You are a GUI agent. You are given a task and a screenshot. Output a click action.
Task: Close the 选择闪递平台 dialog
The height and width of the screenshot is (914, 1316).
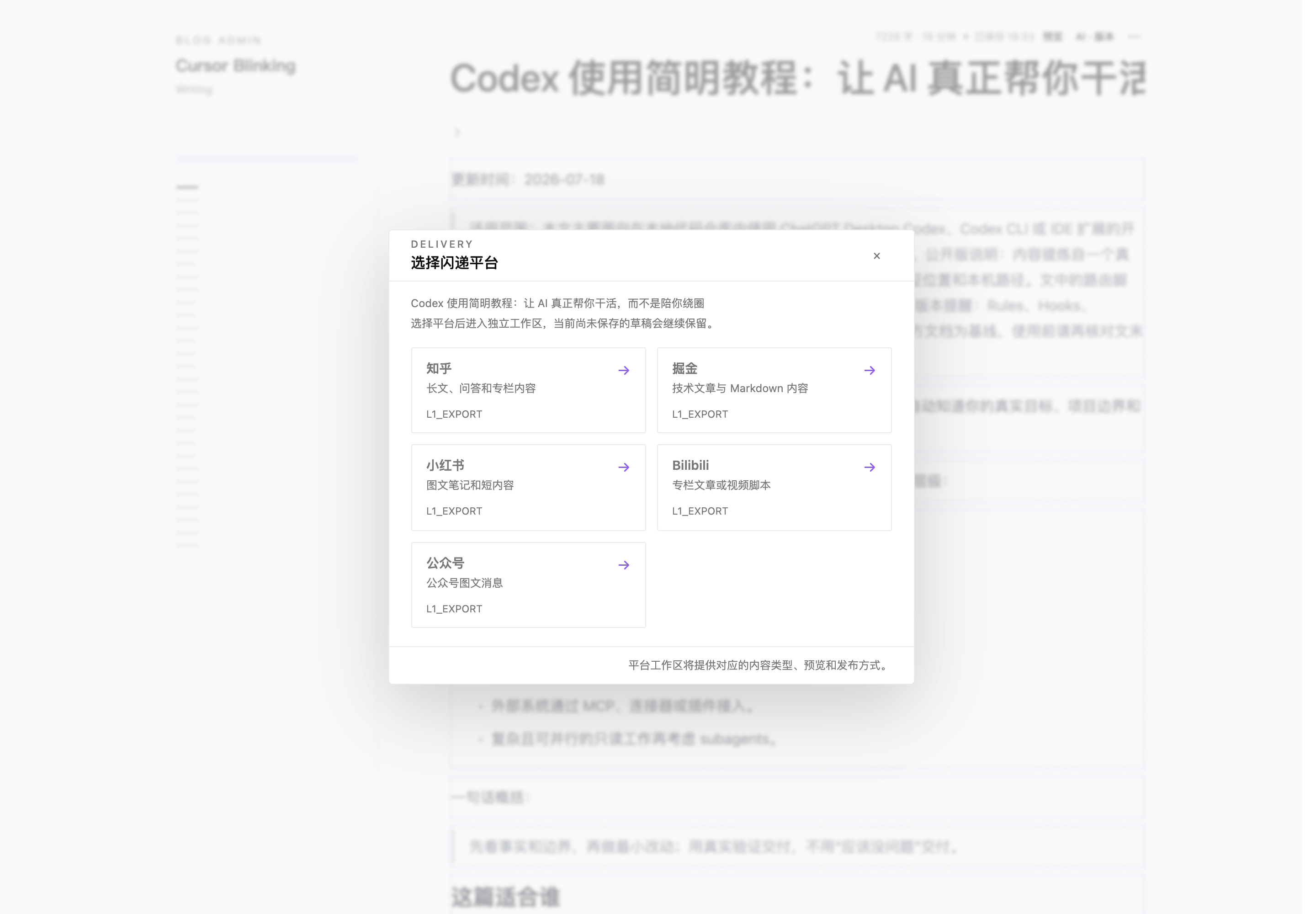(876, 256)
